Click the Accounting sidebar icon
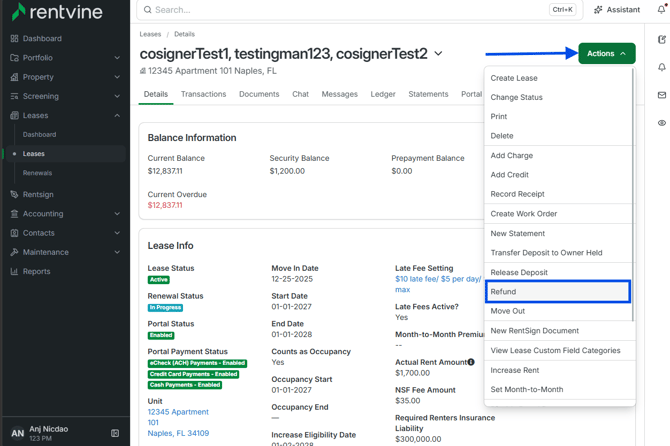The height and width of the screenshot is (446, 670). (15, 214)
